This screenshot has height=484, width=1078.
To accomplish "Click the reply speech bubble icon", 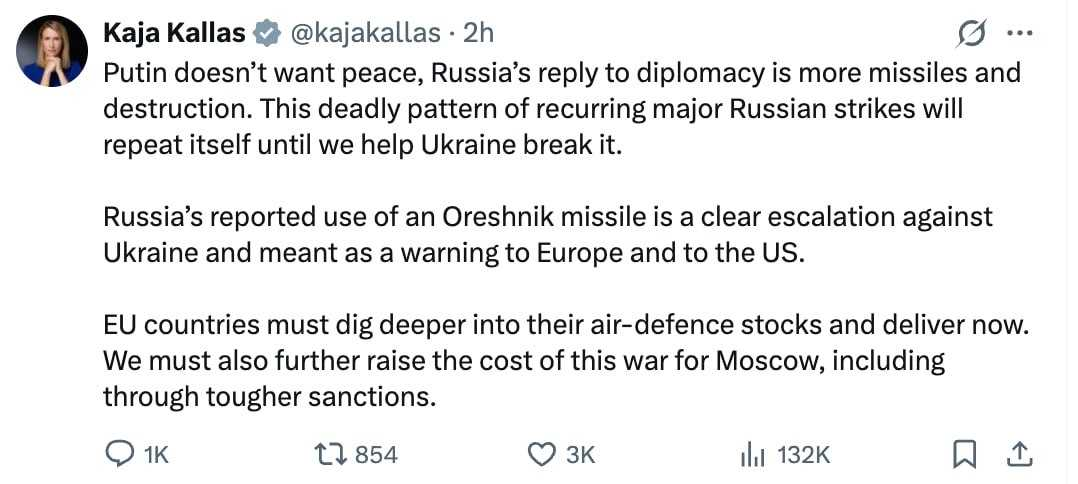I will pos(119,455).
